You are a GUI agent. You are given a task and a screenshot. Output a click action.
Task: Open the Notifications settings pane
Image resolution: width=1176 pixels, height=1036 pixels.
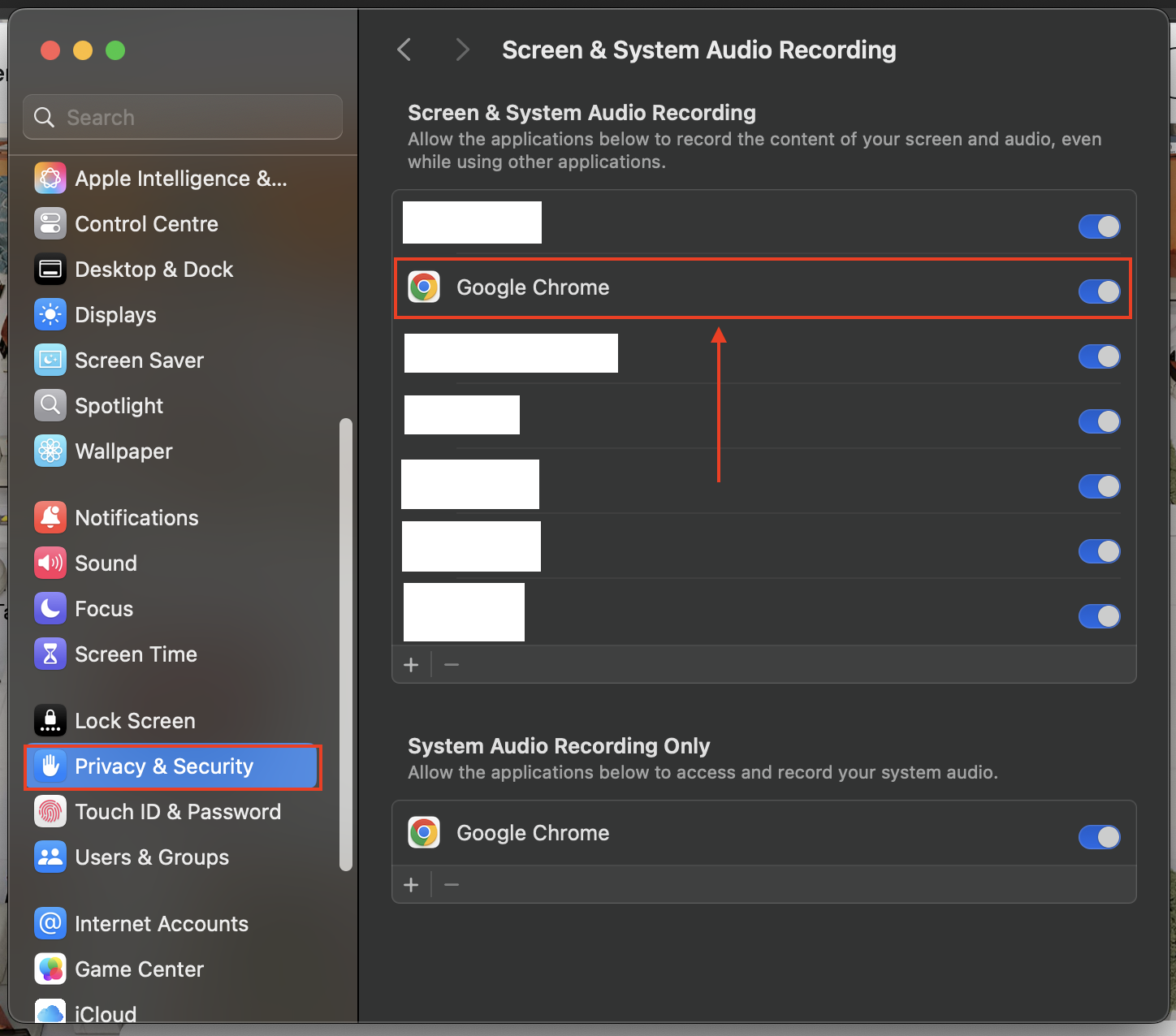click(136, 518)
